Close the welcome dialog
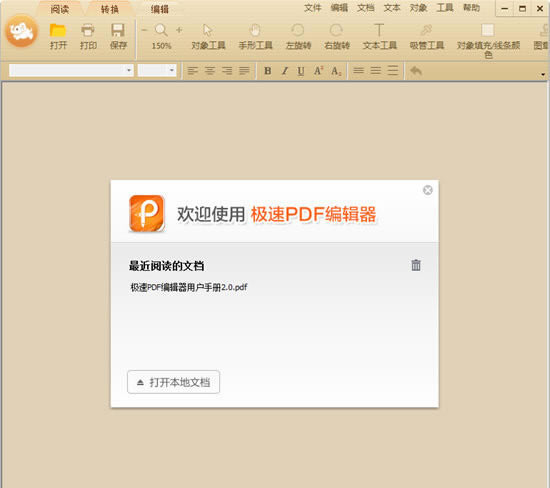Screen dimensions: 550x488 point(428,190)
